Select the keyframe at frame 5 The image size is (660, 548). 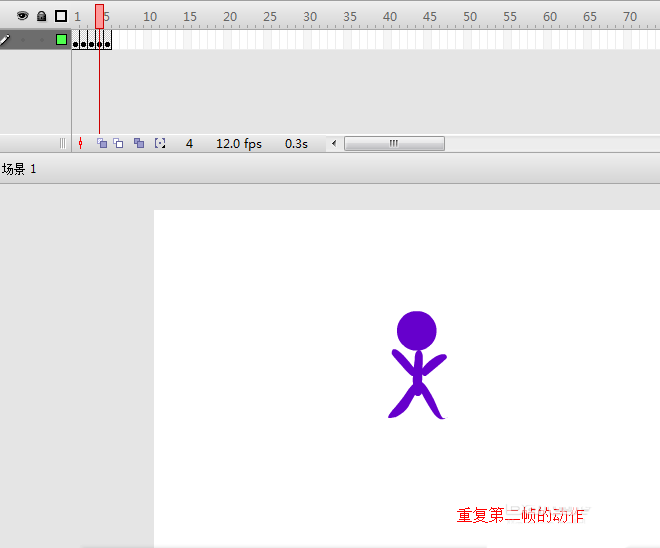point(108,40)
